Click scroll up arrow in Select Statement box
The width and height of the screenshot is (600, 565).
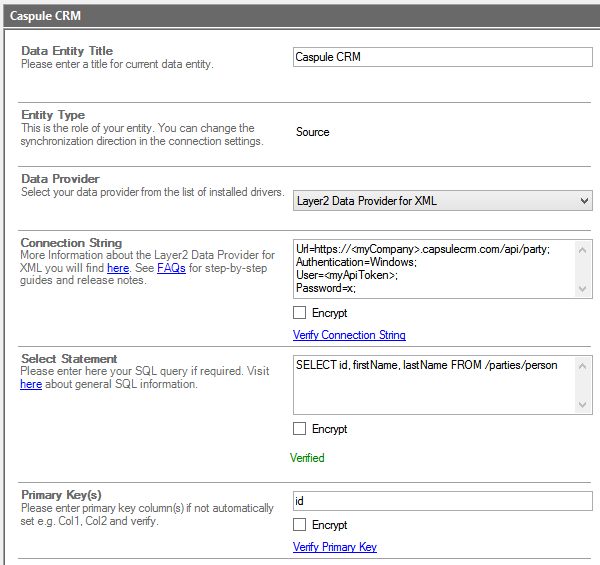[584, 365]
